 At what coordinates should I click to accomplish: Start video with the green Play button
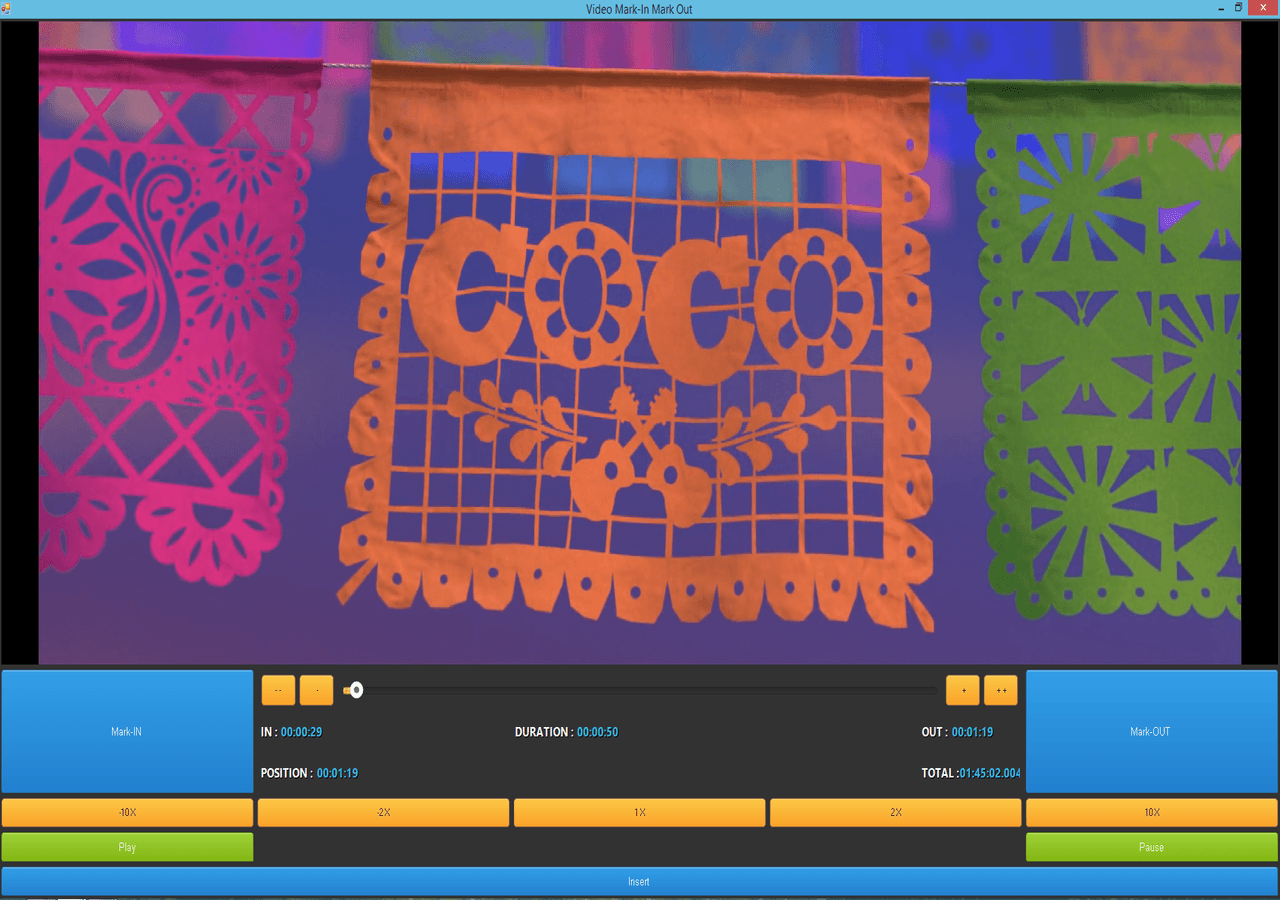point(127,847)
